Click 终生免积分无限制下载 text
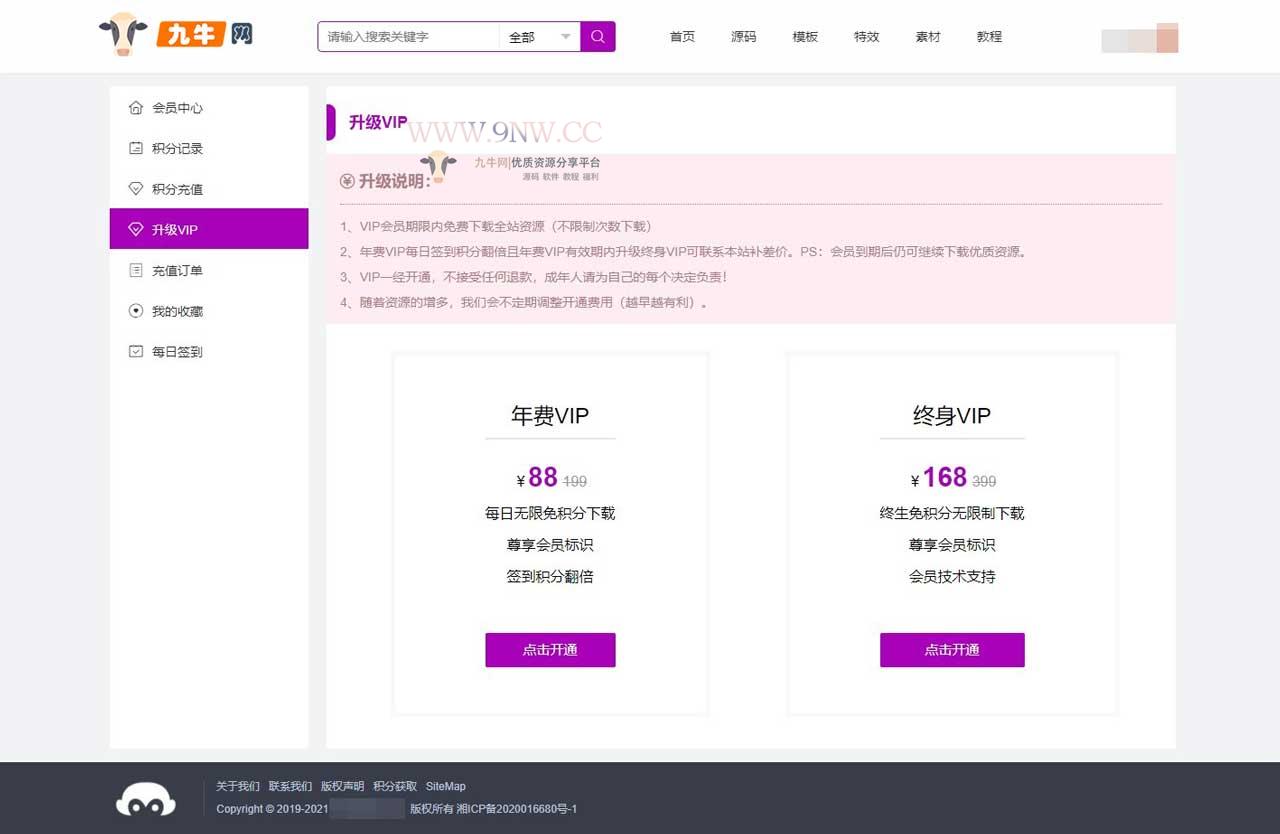This screenshot has height=834, width=1280. point(952,513)
